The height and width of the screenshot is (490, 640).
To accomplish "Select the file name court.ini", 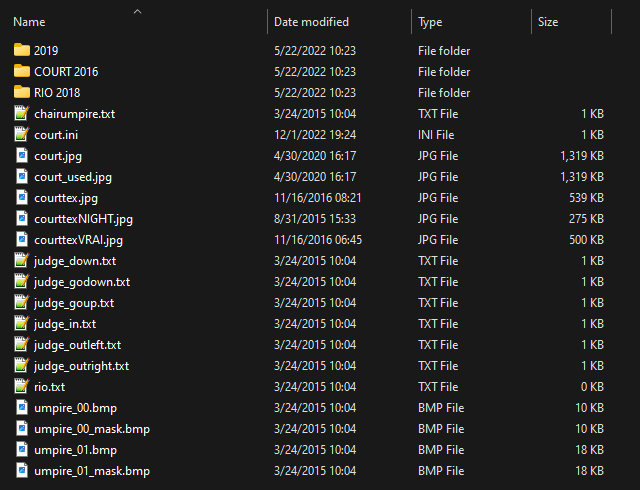I will (56, 135).
